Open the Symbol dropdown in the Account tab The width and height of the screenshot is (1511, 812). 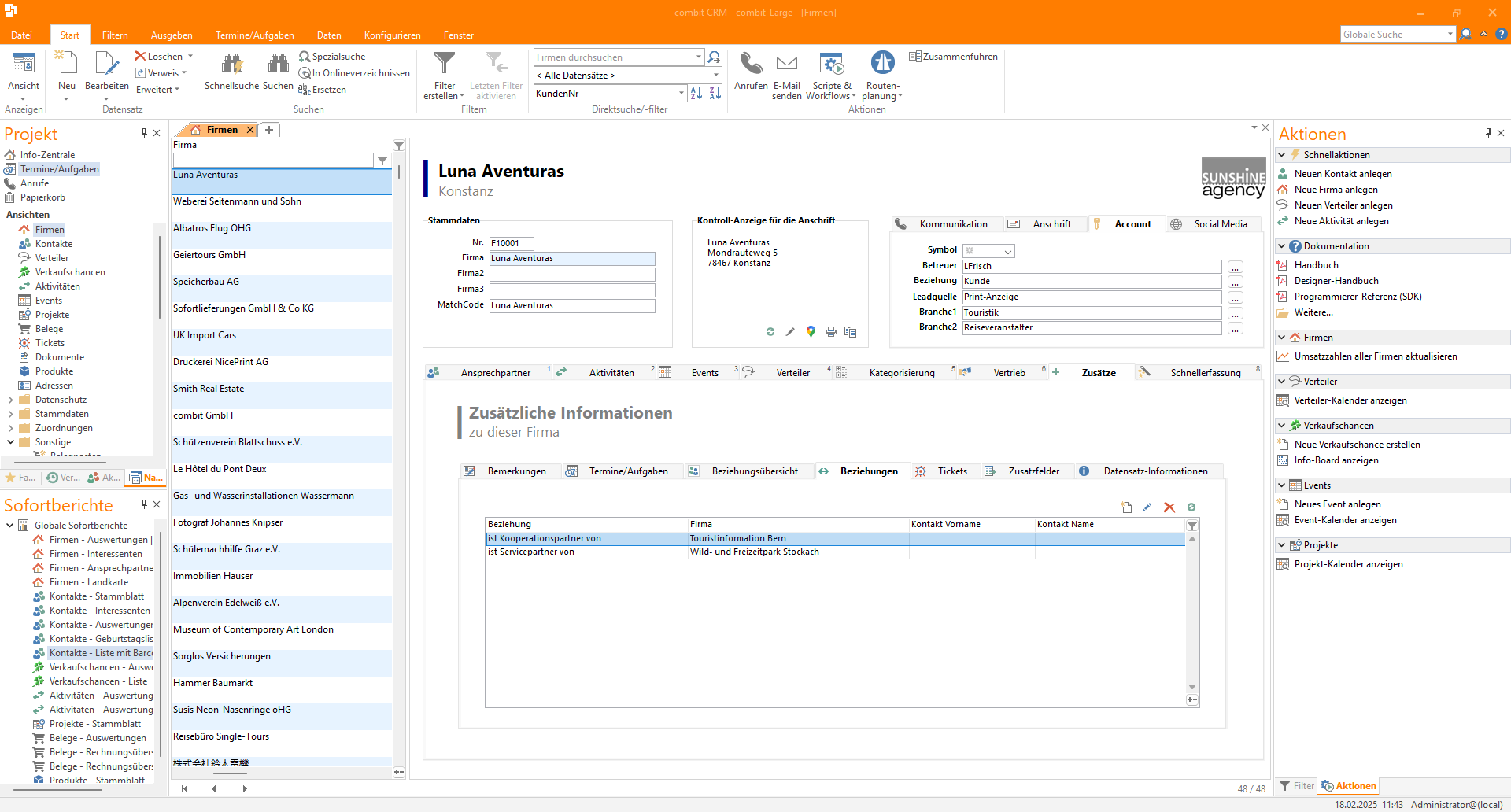pos(1008,251)
